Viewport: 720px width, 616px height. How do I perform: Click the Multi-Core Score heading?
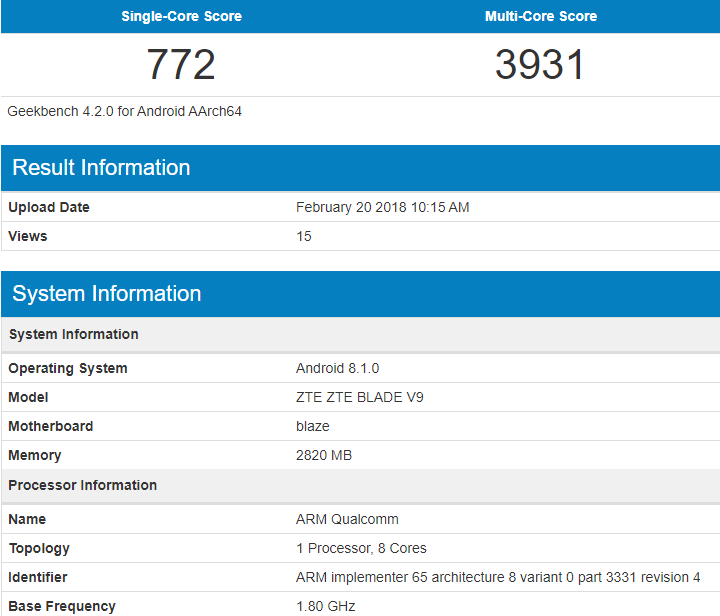coord(541,17)
